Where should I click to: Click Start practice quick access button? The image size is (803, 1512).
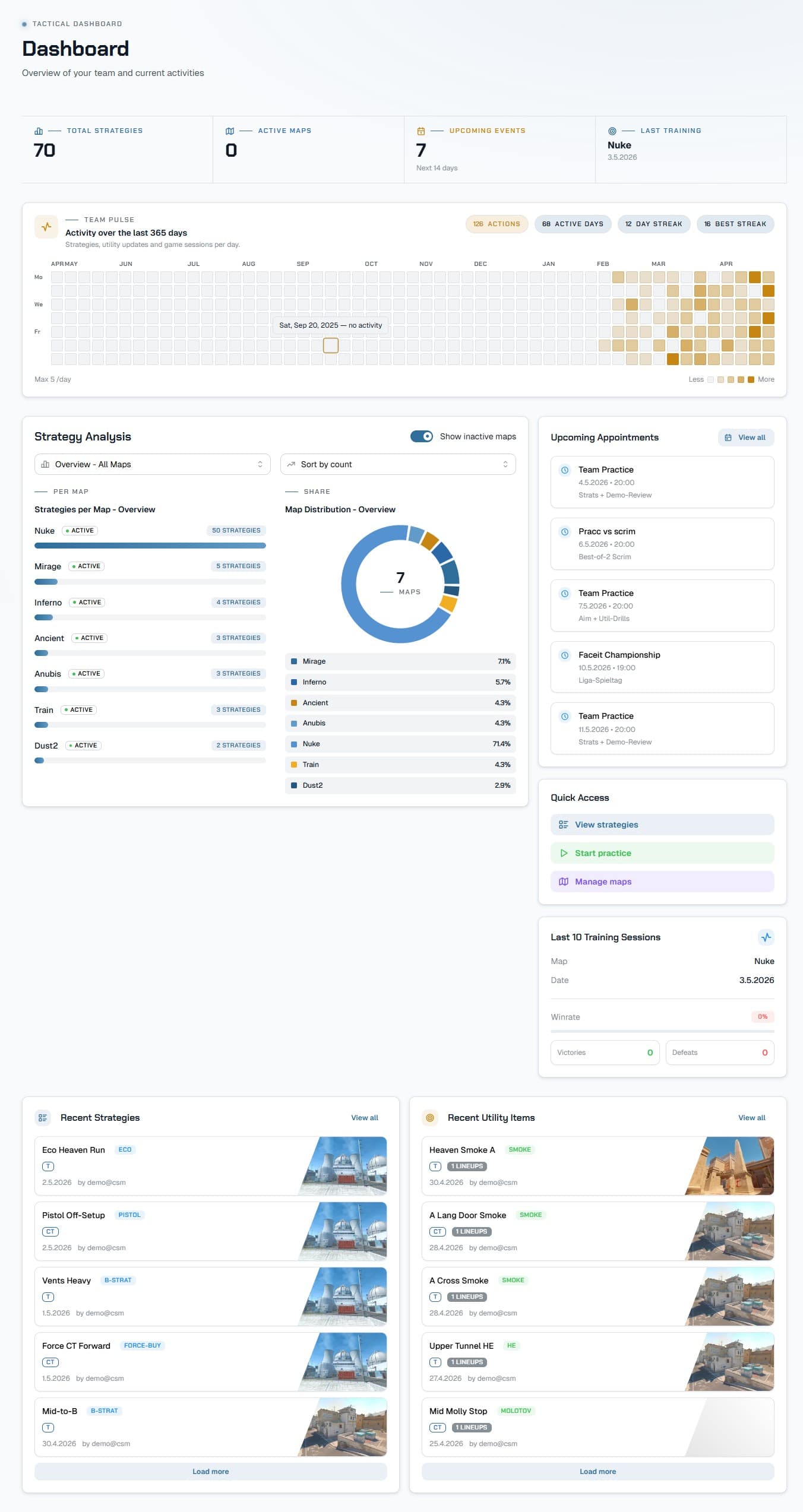[662, 853]
